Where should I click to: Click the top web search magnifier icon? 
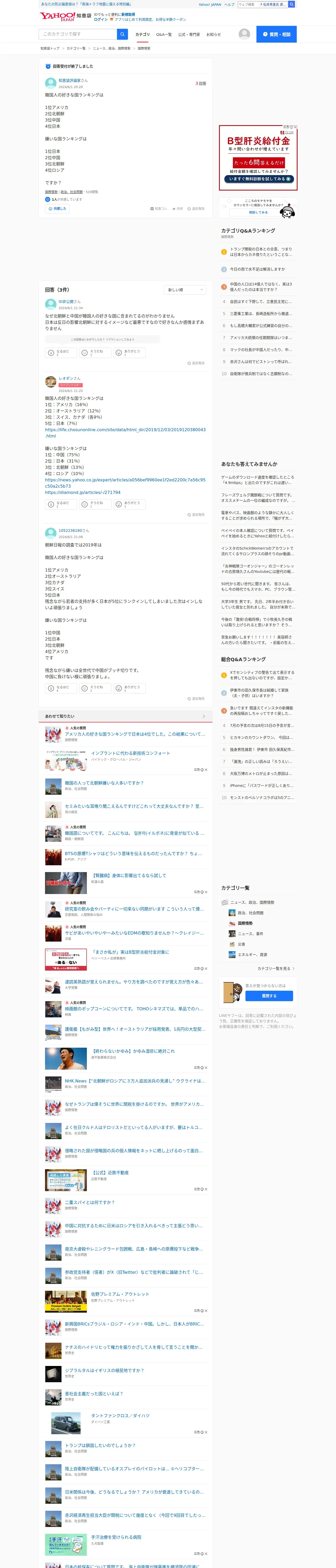[x=292, y=4]
